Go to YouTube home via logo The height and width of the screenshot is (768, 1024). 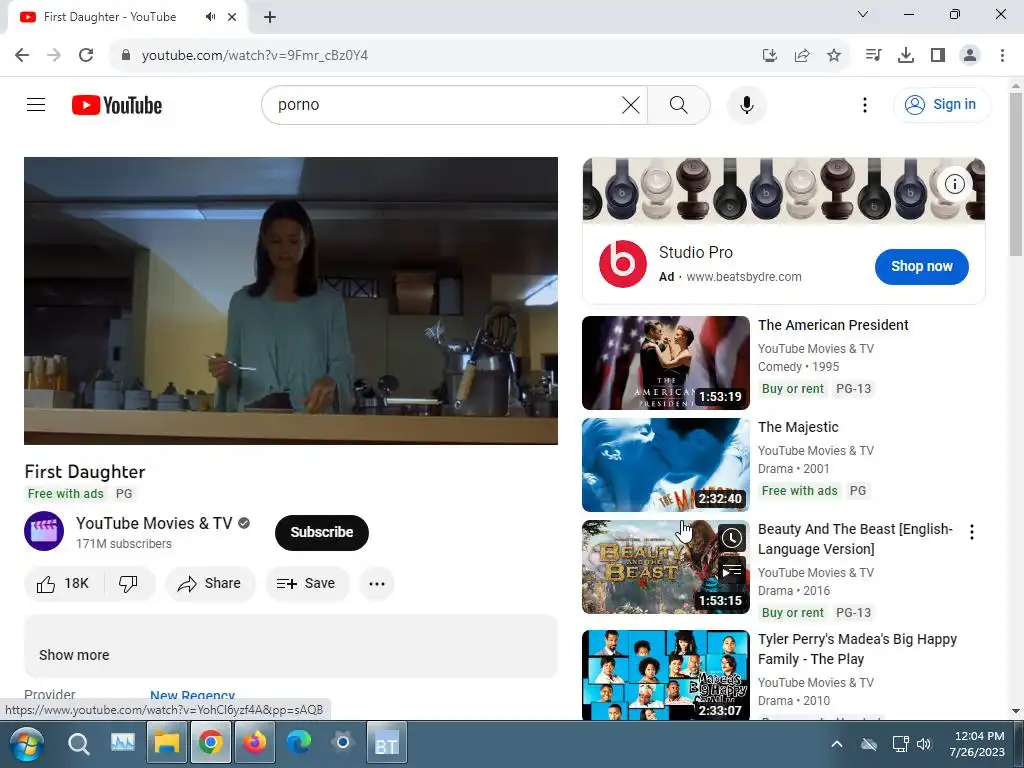click(117, 105)
